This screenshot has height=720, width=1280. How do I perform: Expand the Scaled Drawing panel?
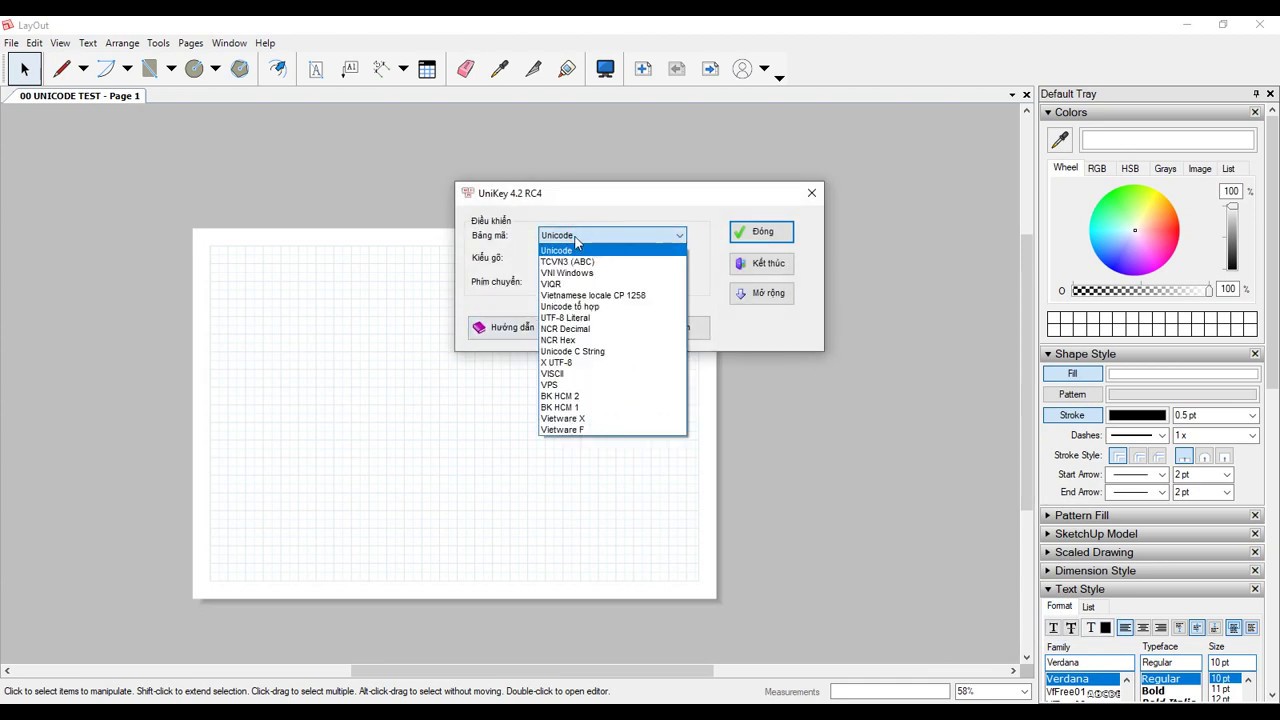click(x=1048, y=553)
